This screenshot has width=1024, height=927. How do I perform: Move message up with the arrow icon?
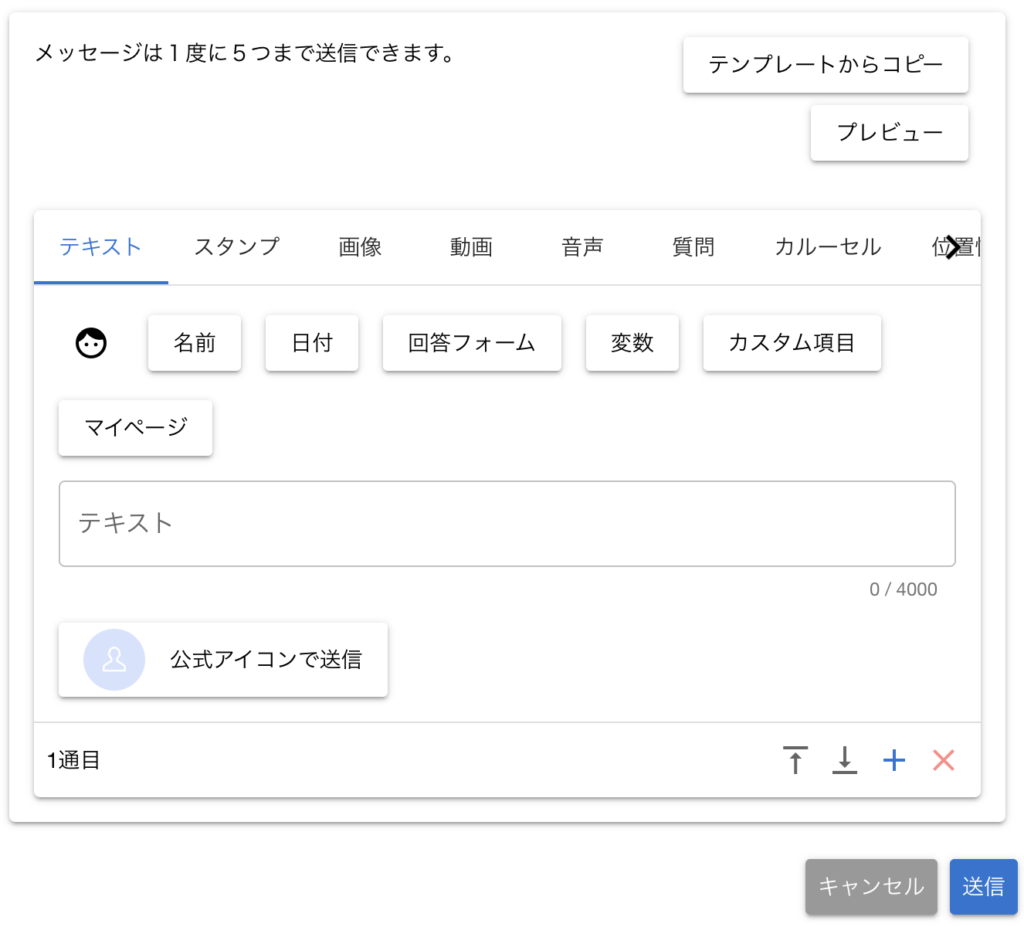coord(795,760)
